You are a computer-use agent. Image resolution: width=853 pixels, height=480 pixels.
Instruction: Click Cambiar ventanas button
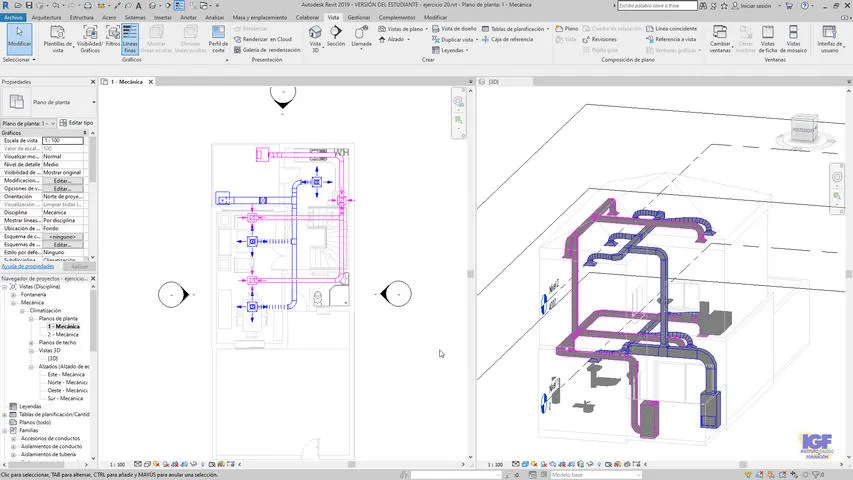[x=720, y=39]
